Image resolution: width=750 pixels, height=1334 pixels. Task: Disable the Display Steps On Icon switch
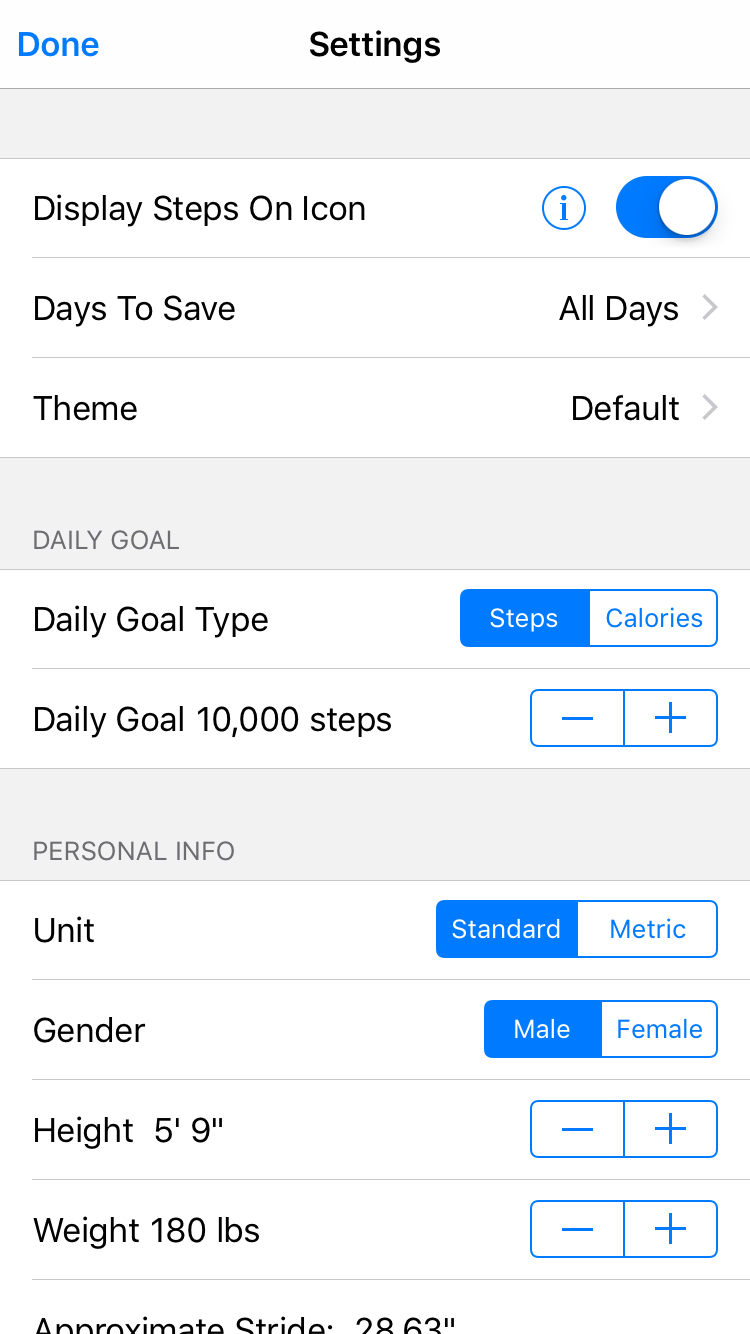click(x=666, y=208)
